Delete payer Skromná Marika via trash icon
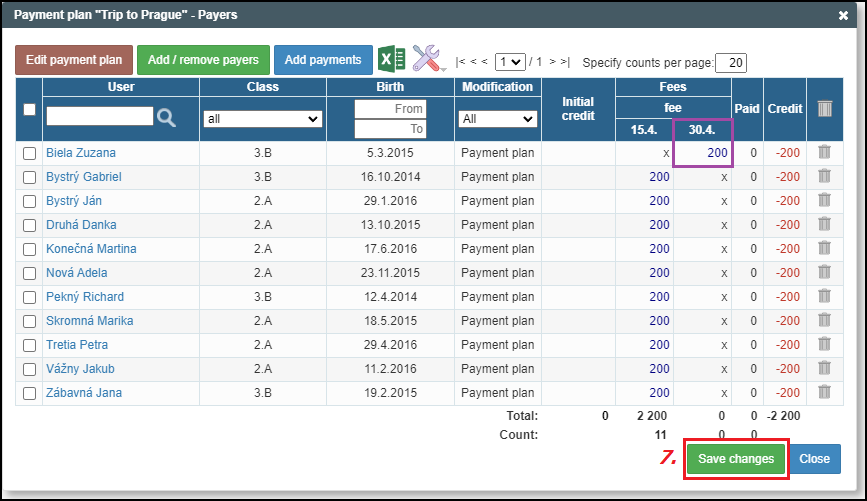 click(824, 320)
